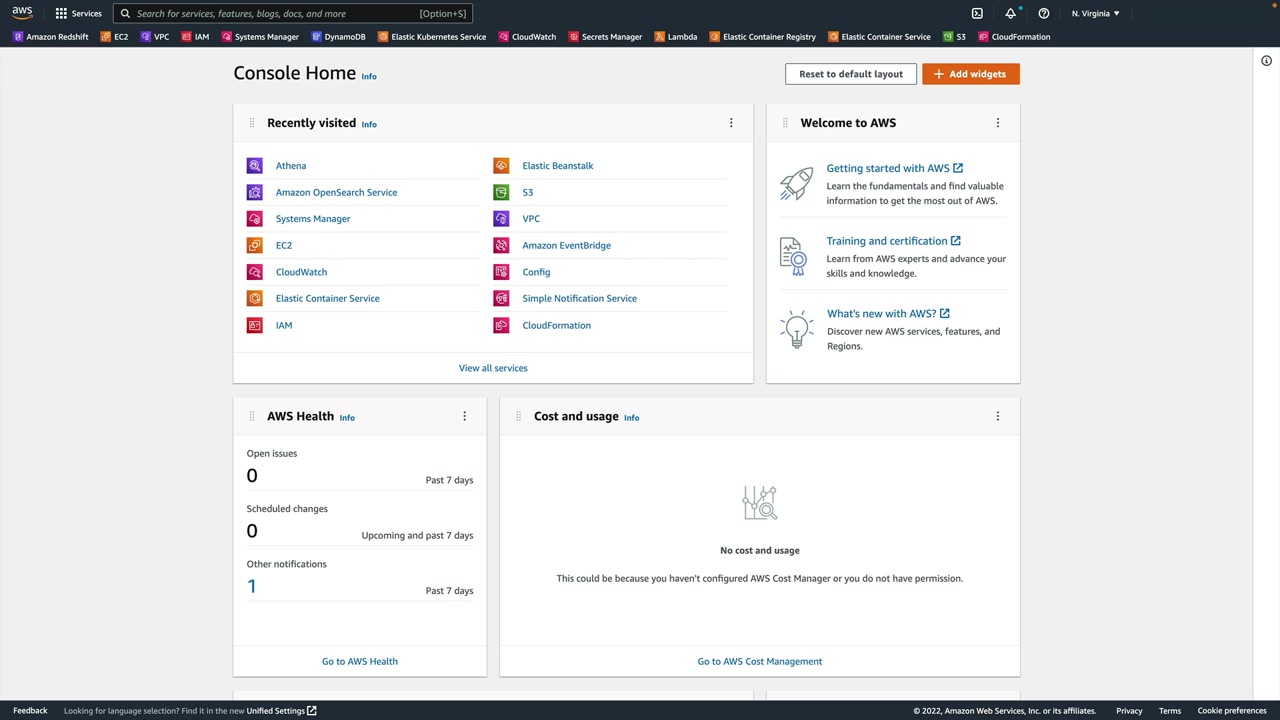
Task: Click the Amazon OpenSearch Service icon
Action: point(255,192)
